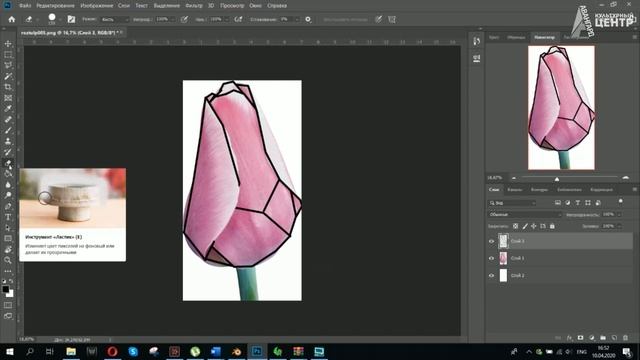640x360 pixels.
Task: Open the Файл menu
Action: click(x=25, y=6)
